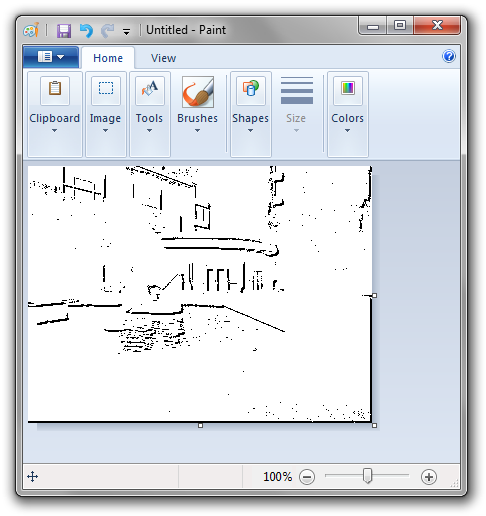Expand the Customize Quick Access Toolbar arrow
The height and width of the screenshot is (516, 486).
pos(126,32)
